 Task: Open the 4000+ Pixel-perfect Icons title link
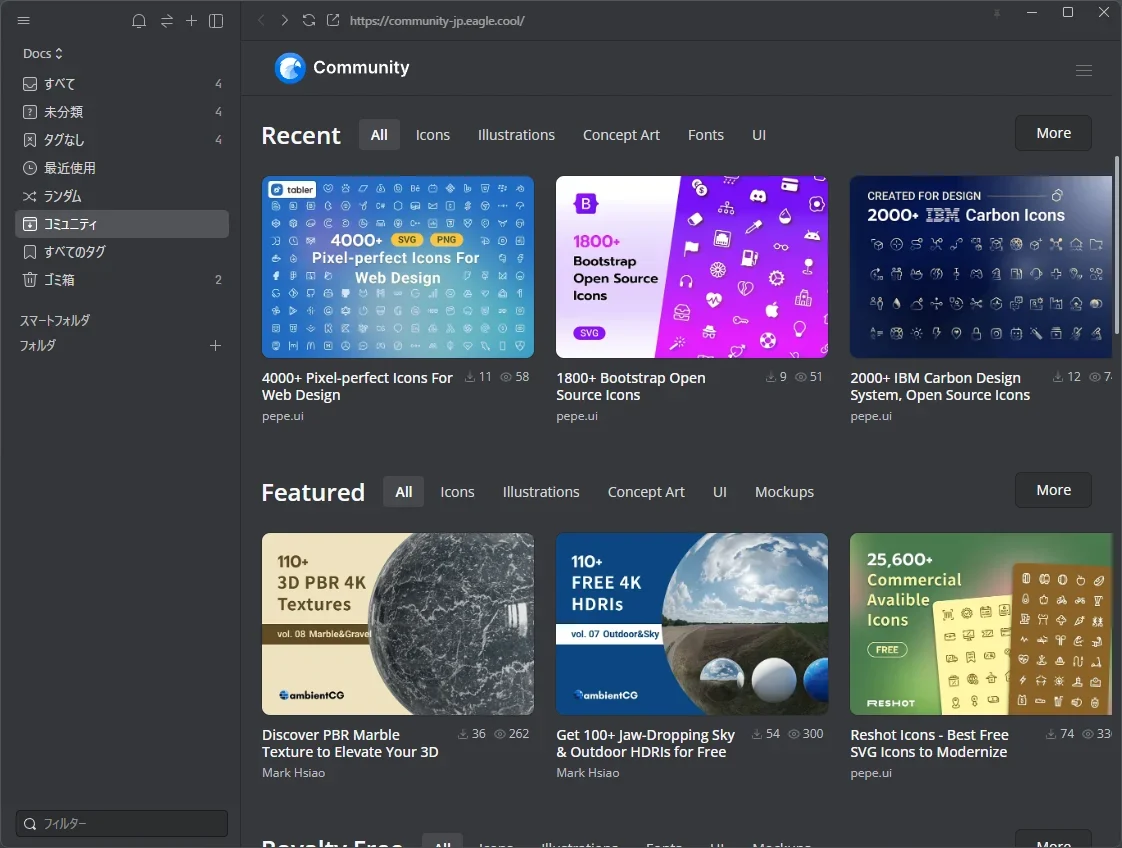(357, 386)
